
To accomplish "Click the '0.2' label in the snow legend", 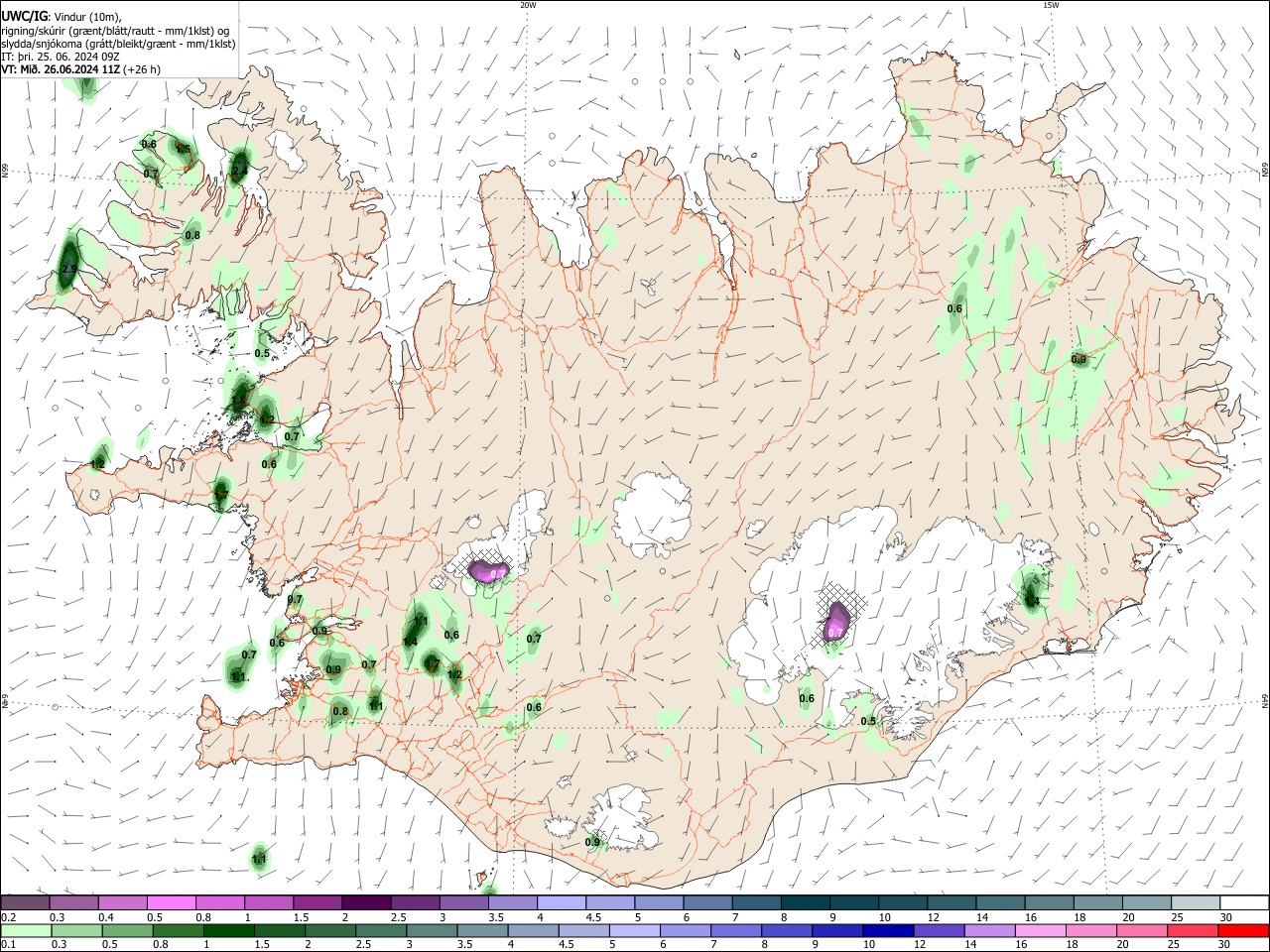I will (x=8, y=917).
